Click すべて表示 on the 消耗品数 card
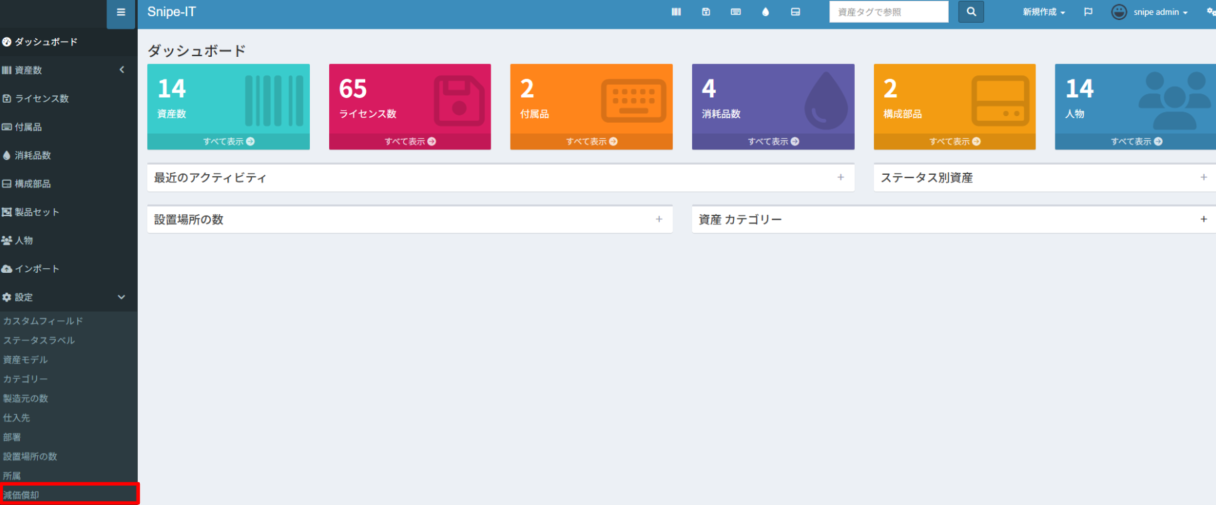The width and height of the screenshot is (1216, 505). tap(773, 141)
